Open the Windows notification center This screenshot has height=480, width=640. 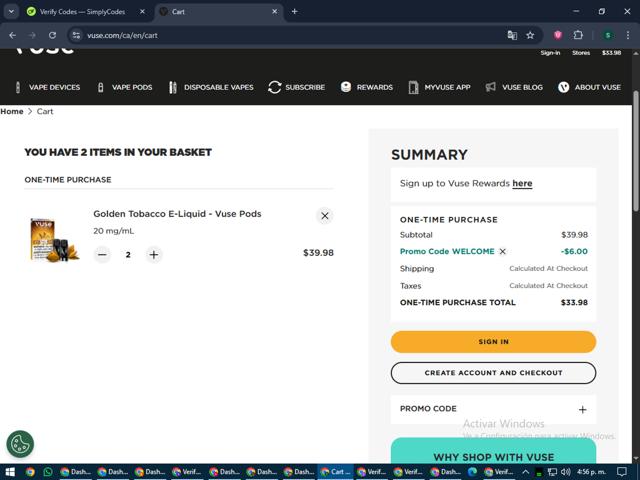(x=621, y=472)
